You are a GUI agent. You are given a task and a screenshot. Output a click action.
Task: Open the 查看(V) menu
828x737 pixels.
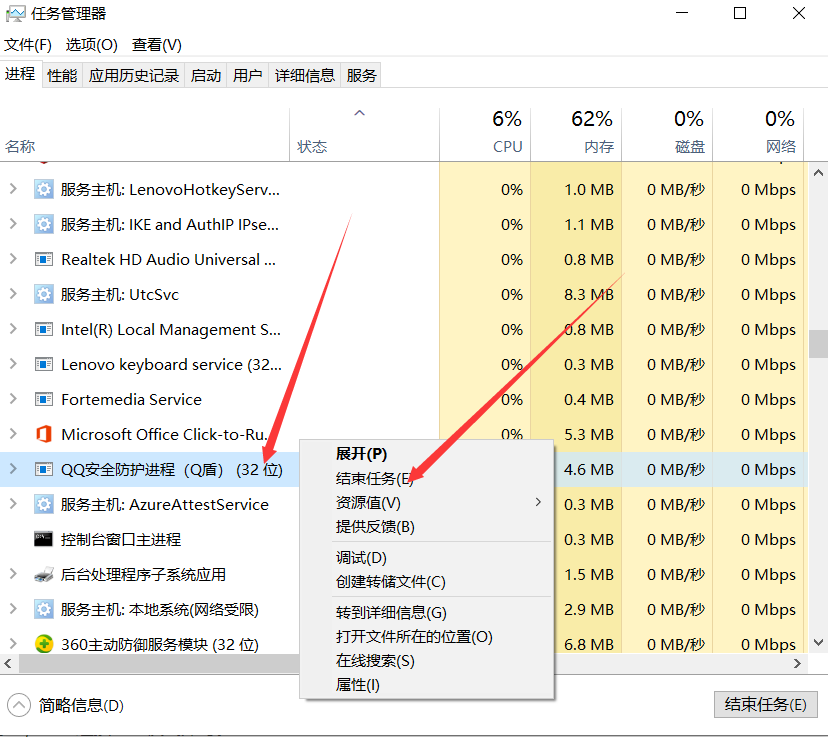point(157,45)
